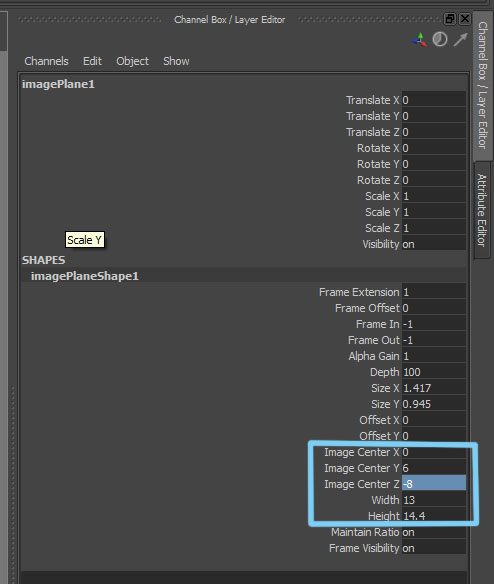This screenshot has height=584, width=494.
Task: Click the Scale Z value field
Action: click(x=434, y=228)
